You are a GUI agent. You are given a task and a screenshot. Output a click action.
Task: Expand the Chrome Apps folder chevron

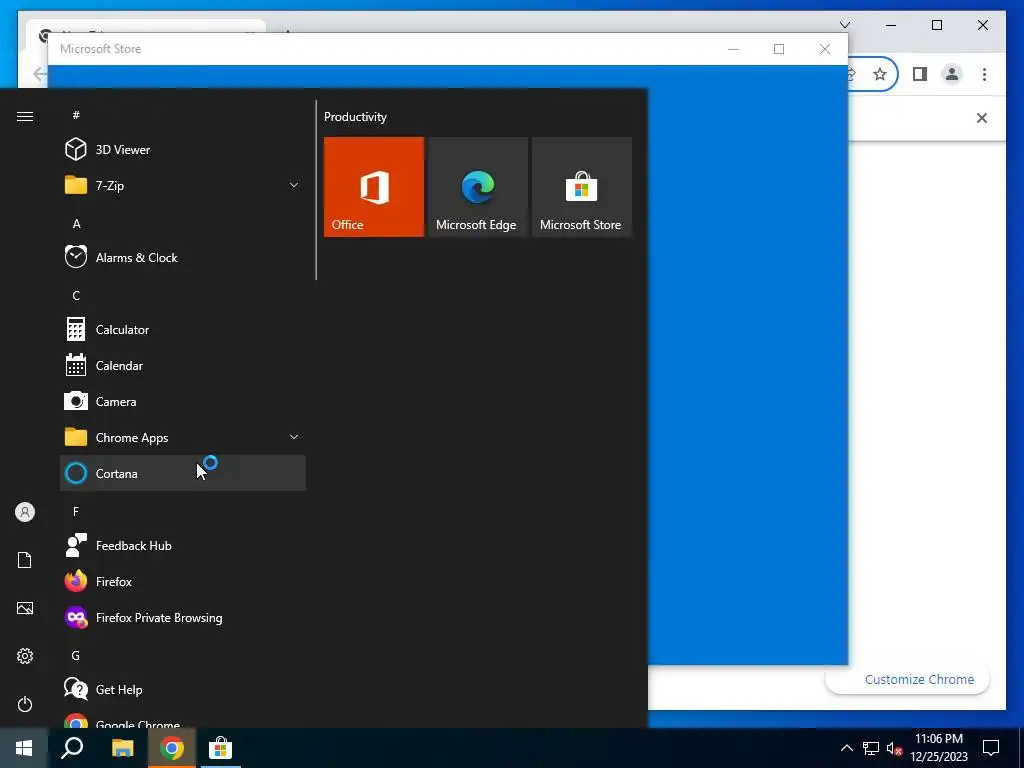(294, 437)
